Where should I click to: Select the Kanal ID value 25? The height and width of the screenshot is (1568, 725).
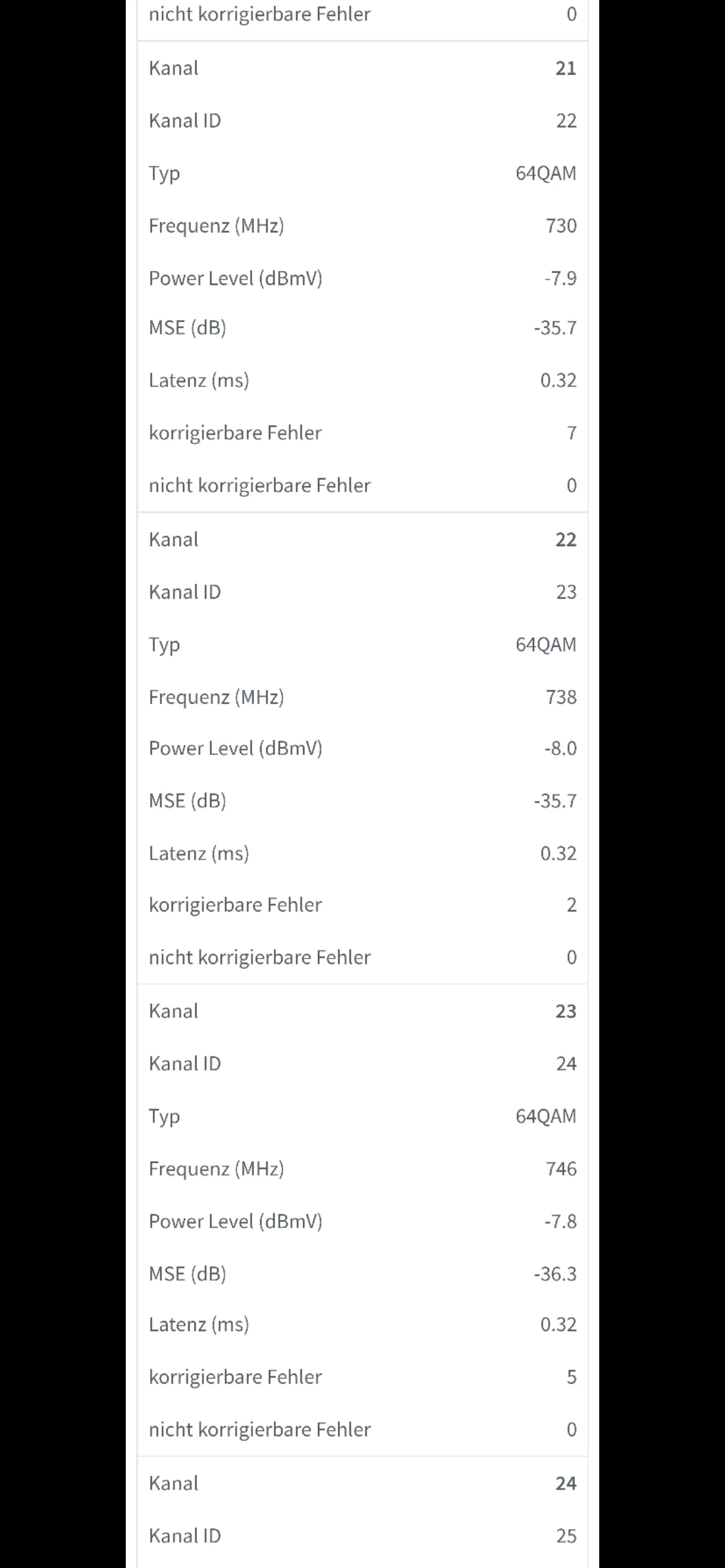click(x=566, y=1536)
